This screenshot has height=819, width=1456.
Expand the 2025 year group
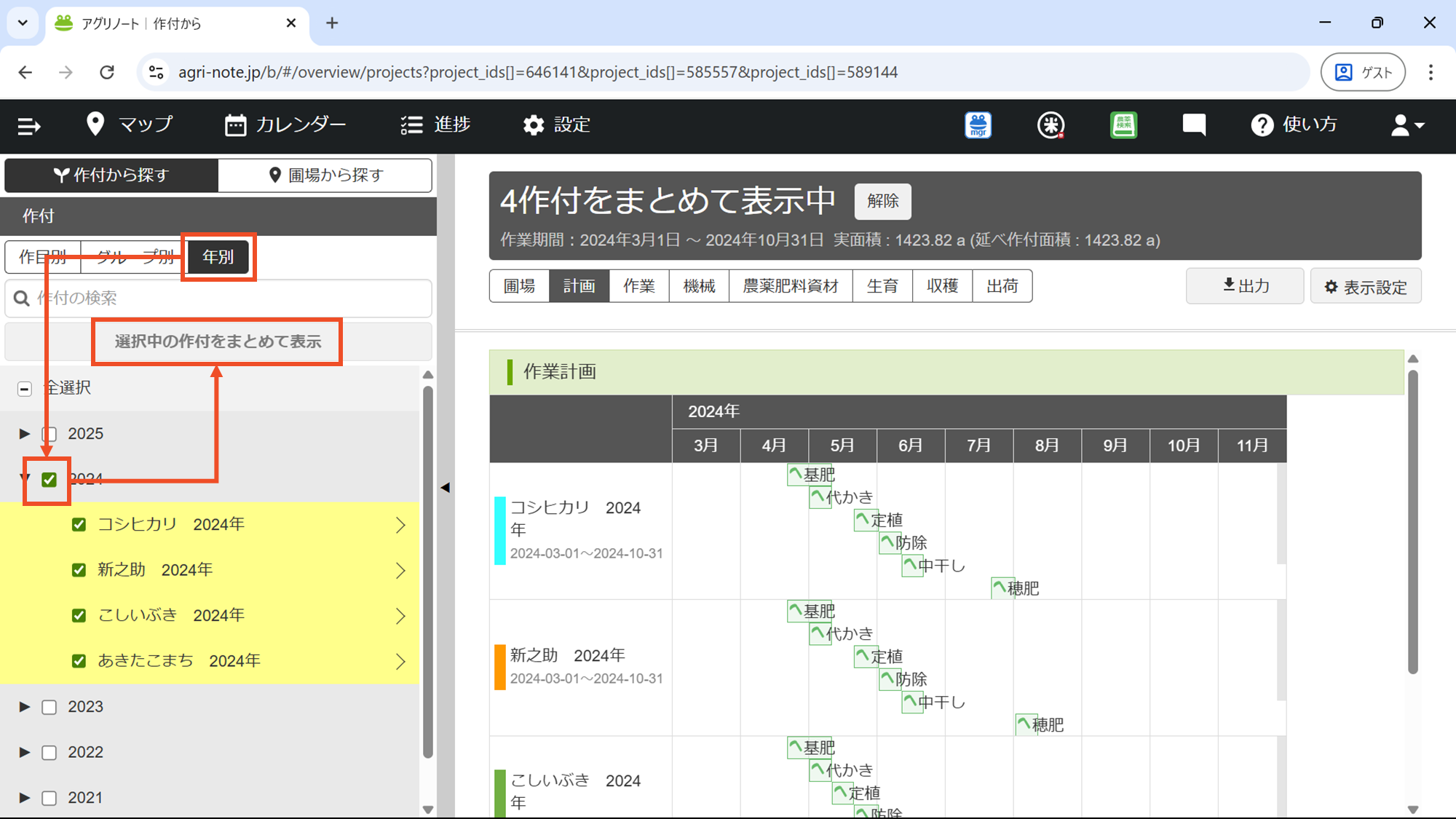click(25, 434)
